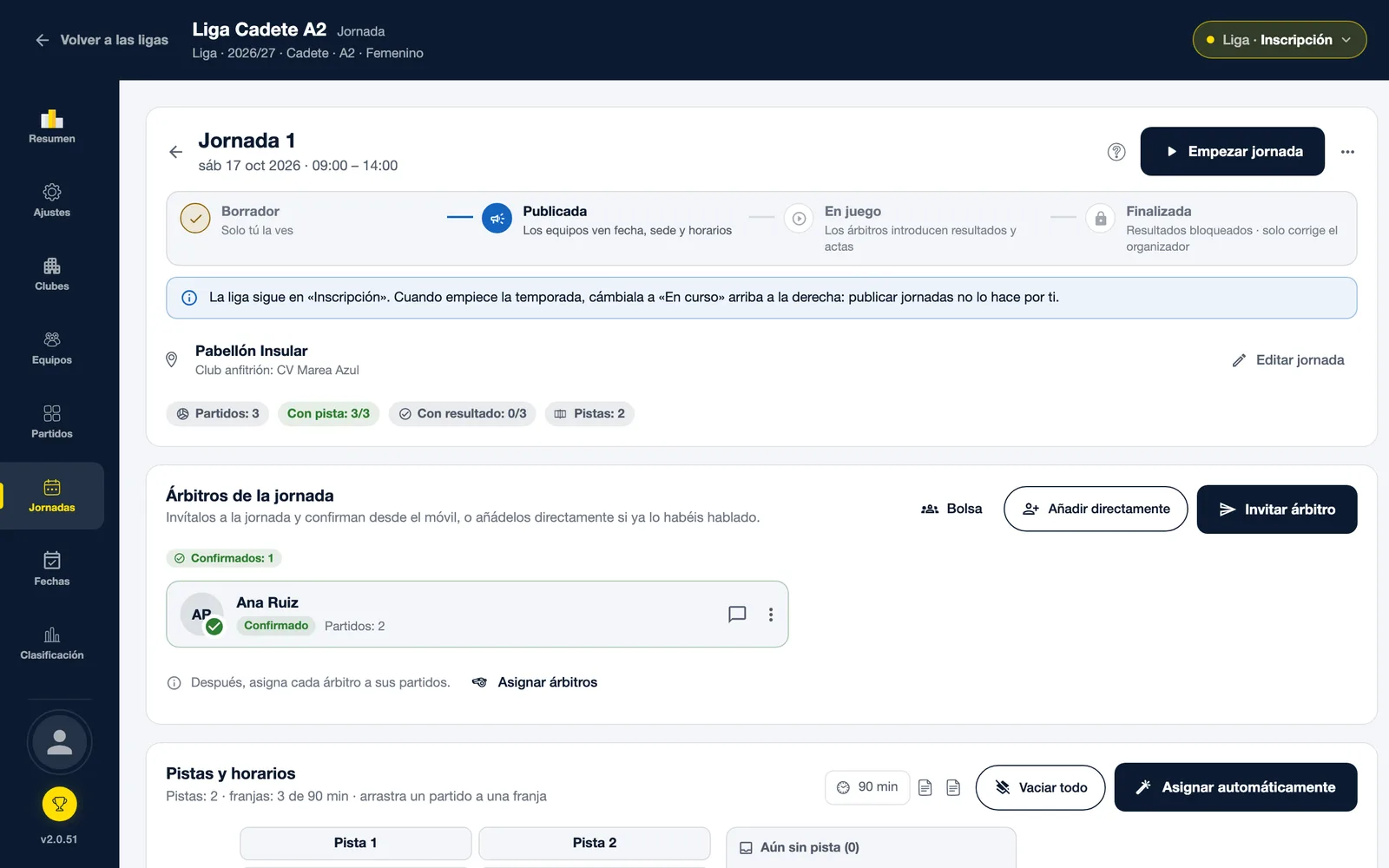This screenshot has height=868, width=1389.
Task: Click the Pista 2 column header
Action: [595, 843]
